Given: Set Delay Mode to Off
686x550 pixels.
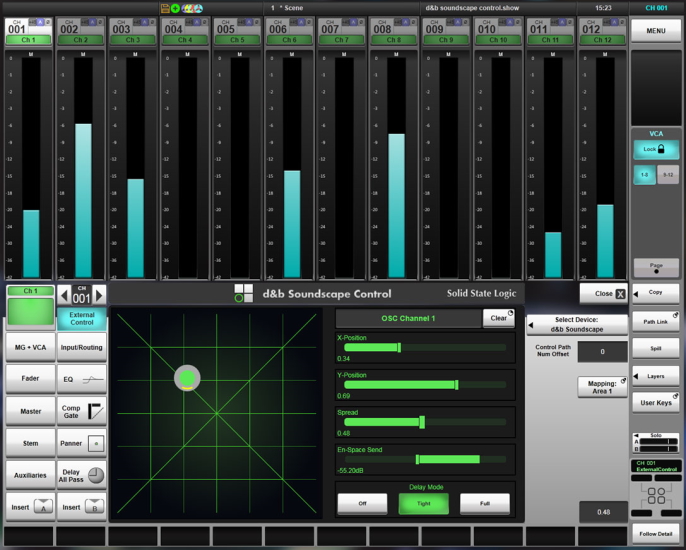Looking at the screenshot, I should point(362,503).
